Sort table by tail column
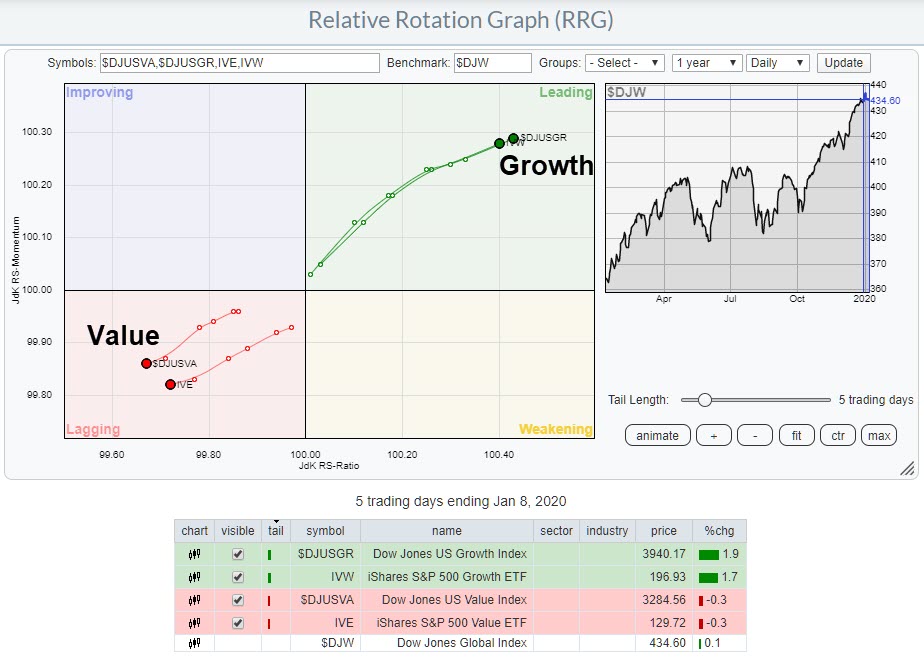The height and width of the screenshot is (658, 924). (x=276, y=531)
